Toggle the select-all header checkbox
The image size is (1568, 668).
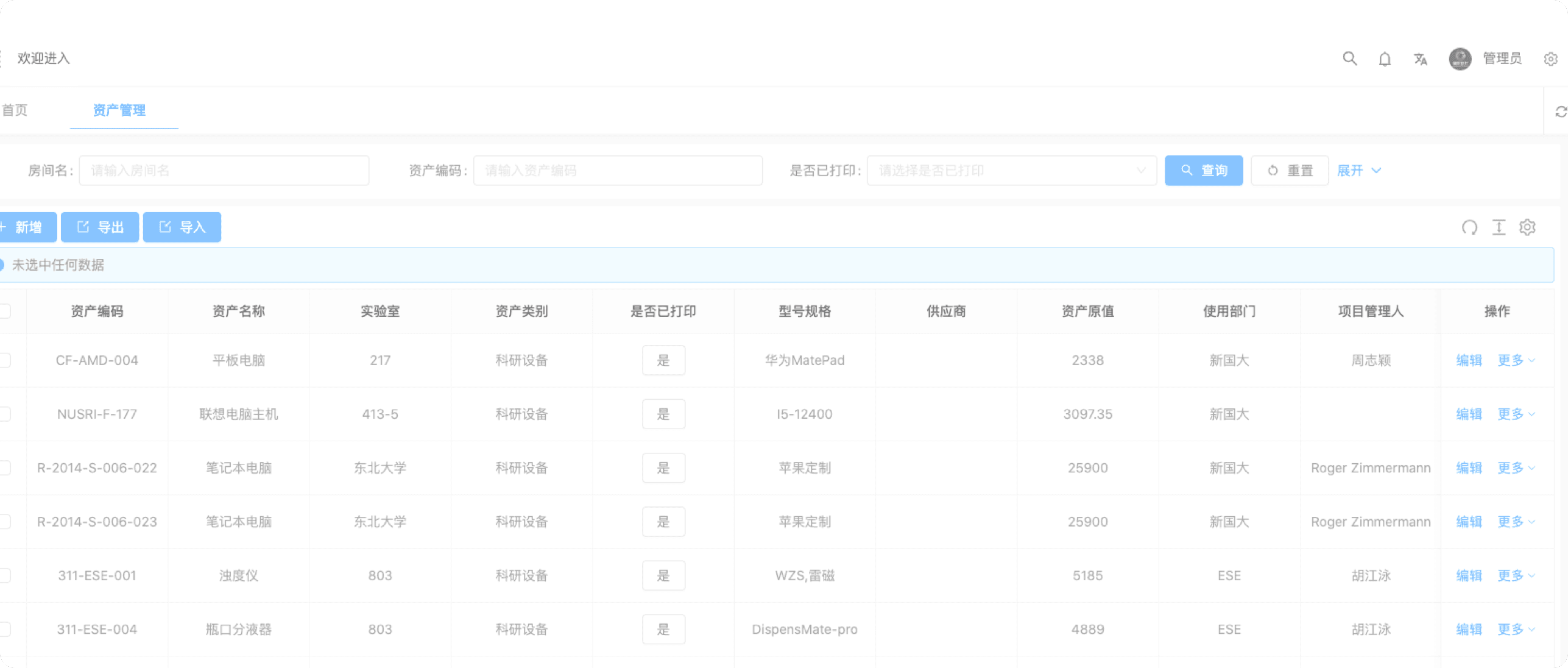(x=5, y=311)
